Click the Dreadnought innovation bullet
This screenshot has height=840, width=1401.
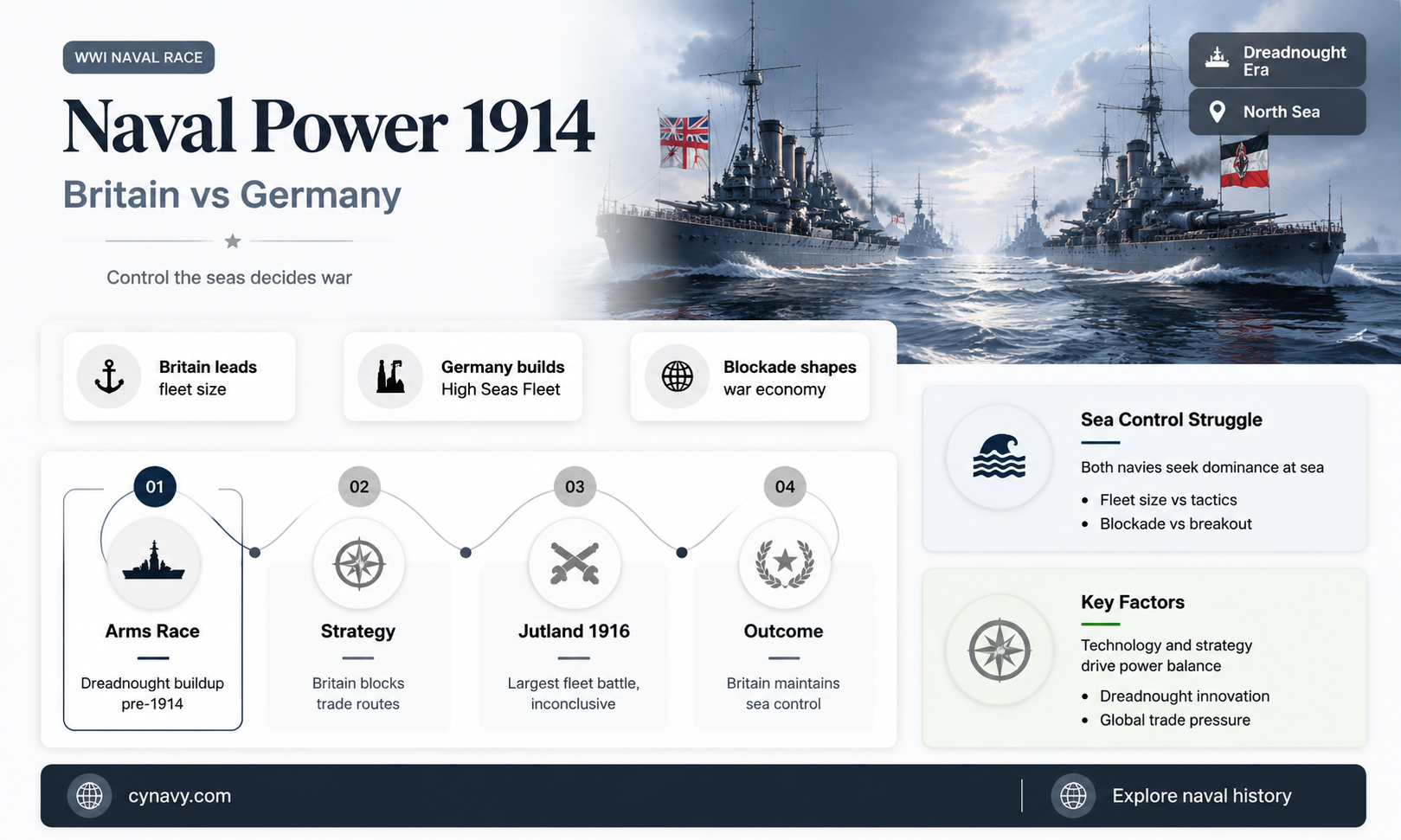1184,696
